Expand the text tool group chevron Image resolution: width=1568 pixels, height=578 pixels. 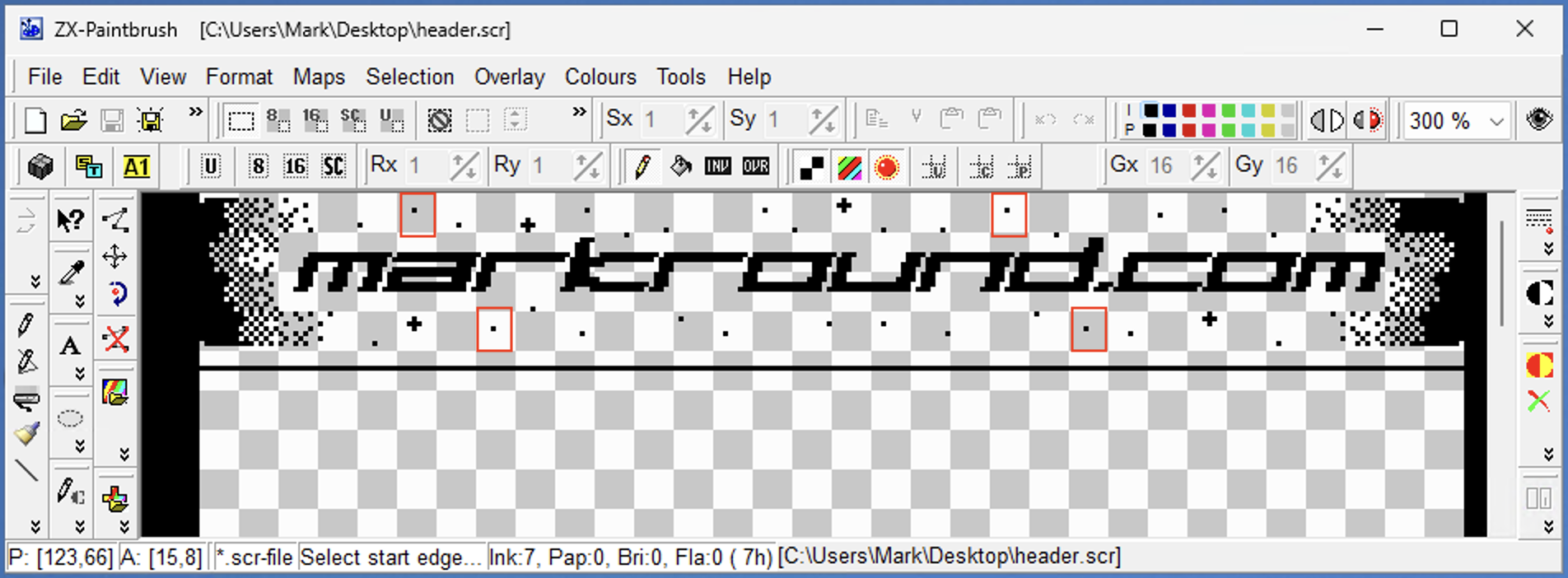click(80, 374)
